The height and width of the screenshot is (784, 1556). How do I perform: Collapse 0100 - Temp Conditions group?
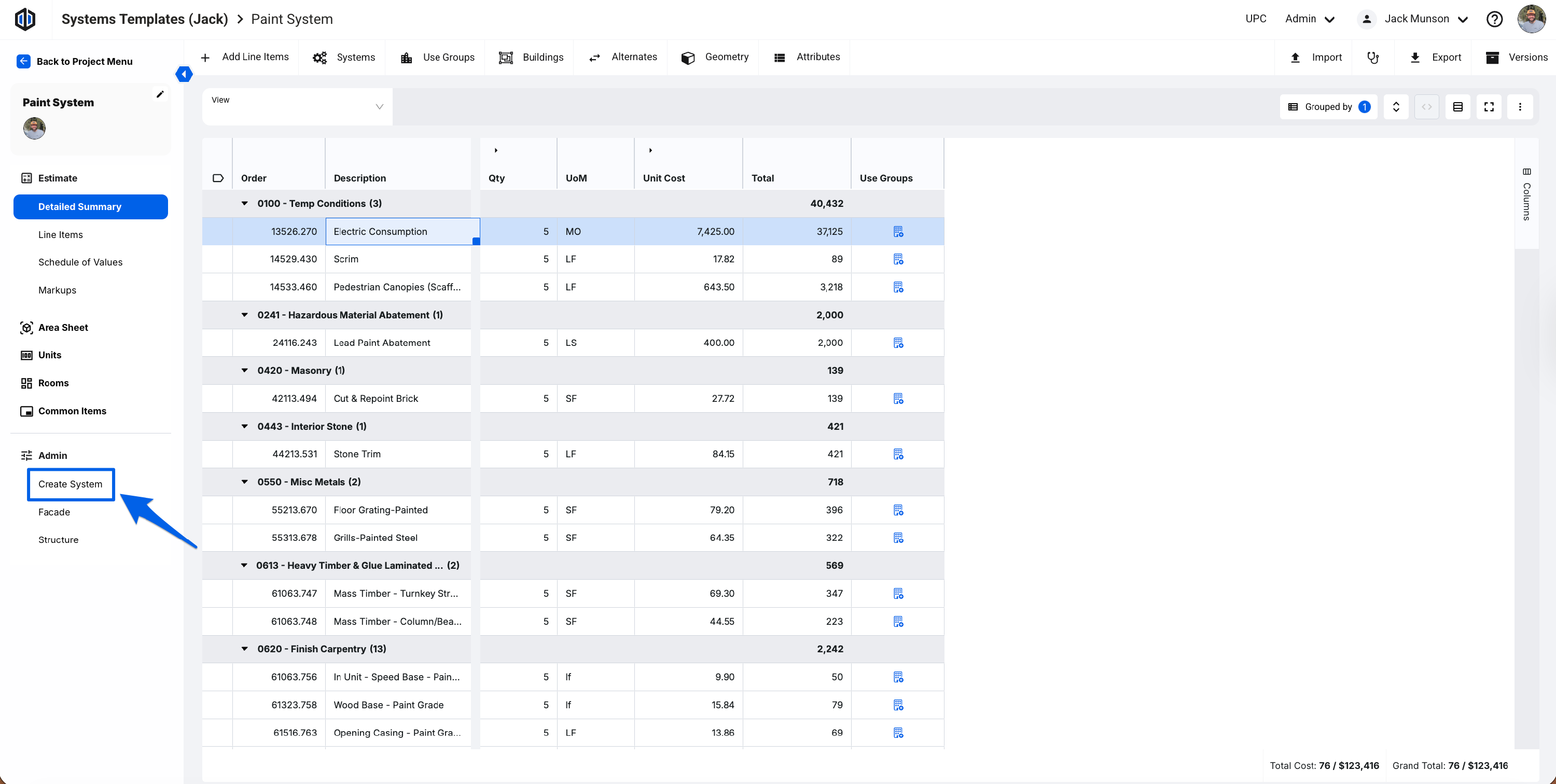[x=245, y=204]
